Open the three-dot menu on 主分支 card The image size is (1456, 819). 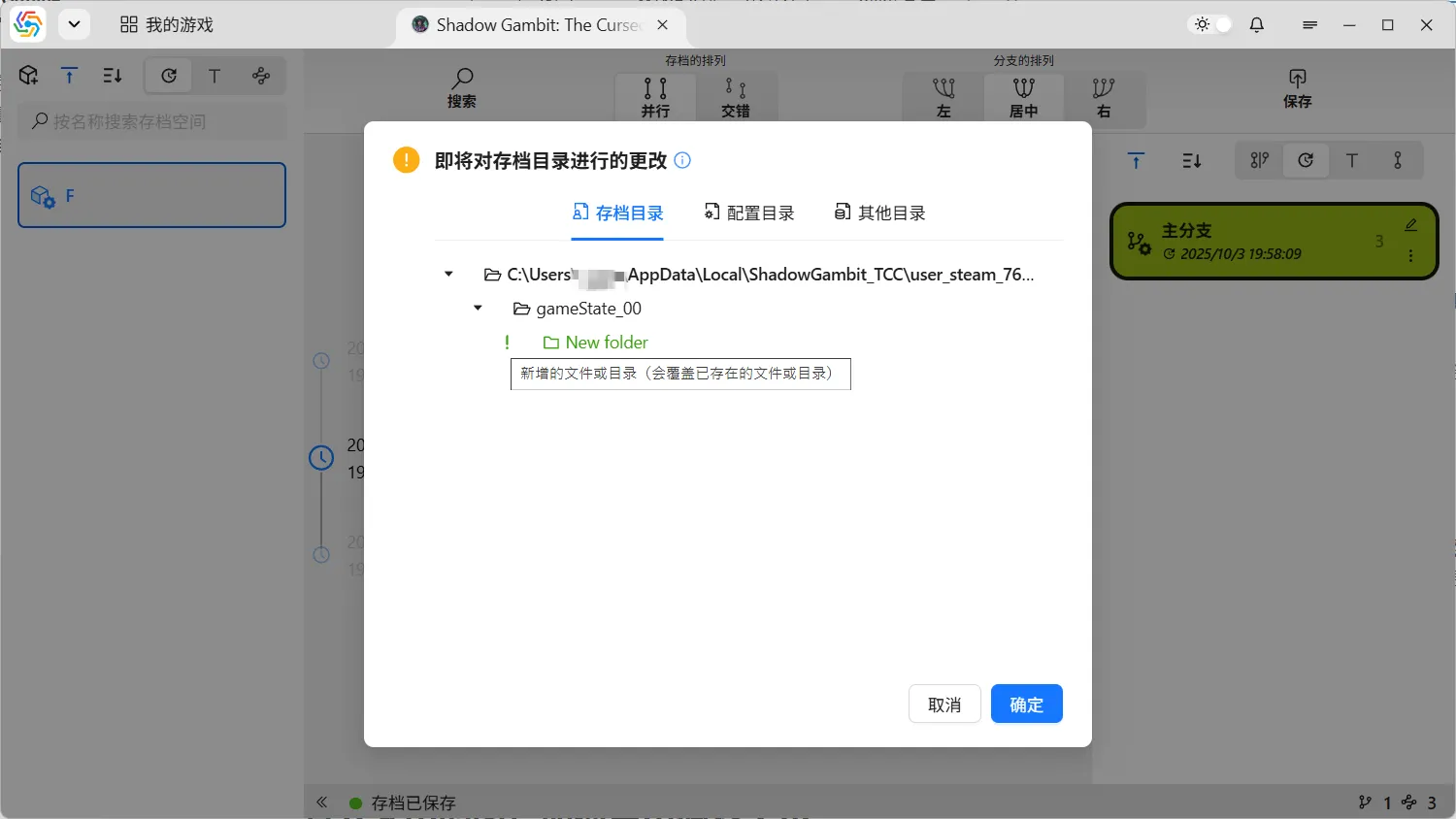point(1410,257)
